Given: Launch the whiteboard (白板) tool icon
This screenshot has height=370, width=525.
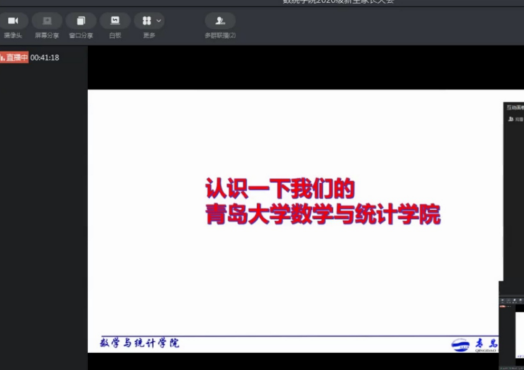Looking at the screenshot, I should 115,21.
